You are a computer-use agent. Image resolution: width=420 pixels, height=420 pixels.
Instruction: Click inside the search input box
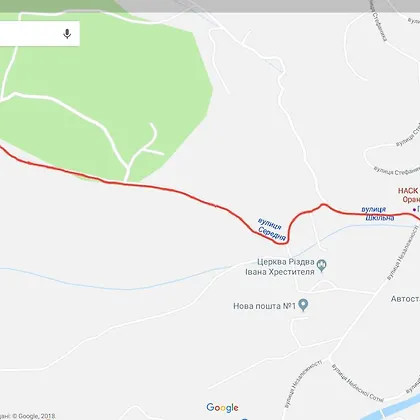click(x=30, y=34)
